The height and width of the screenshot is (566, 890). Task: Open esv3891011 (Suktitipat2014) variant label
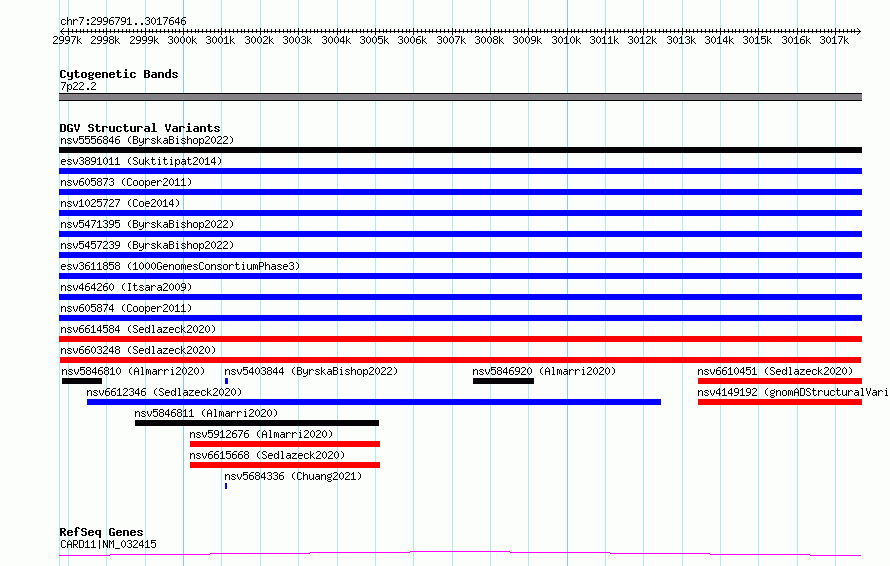pyautogui.click(x=141, y=161)
